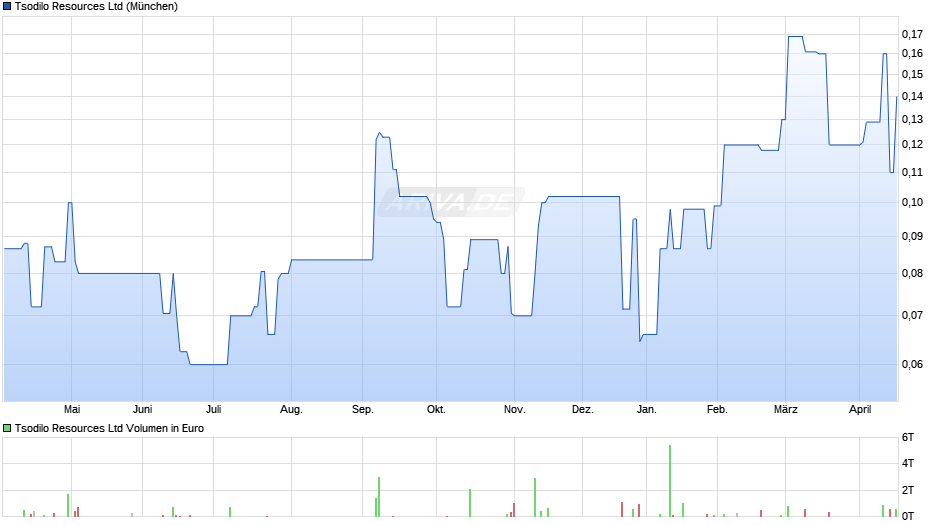Screen dimensions: 940x526
Task: Click the 4T volume axis value
Action: point(908,463)
